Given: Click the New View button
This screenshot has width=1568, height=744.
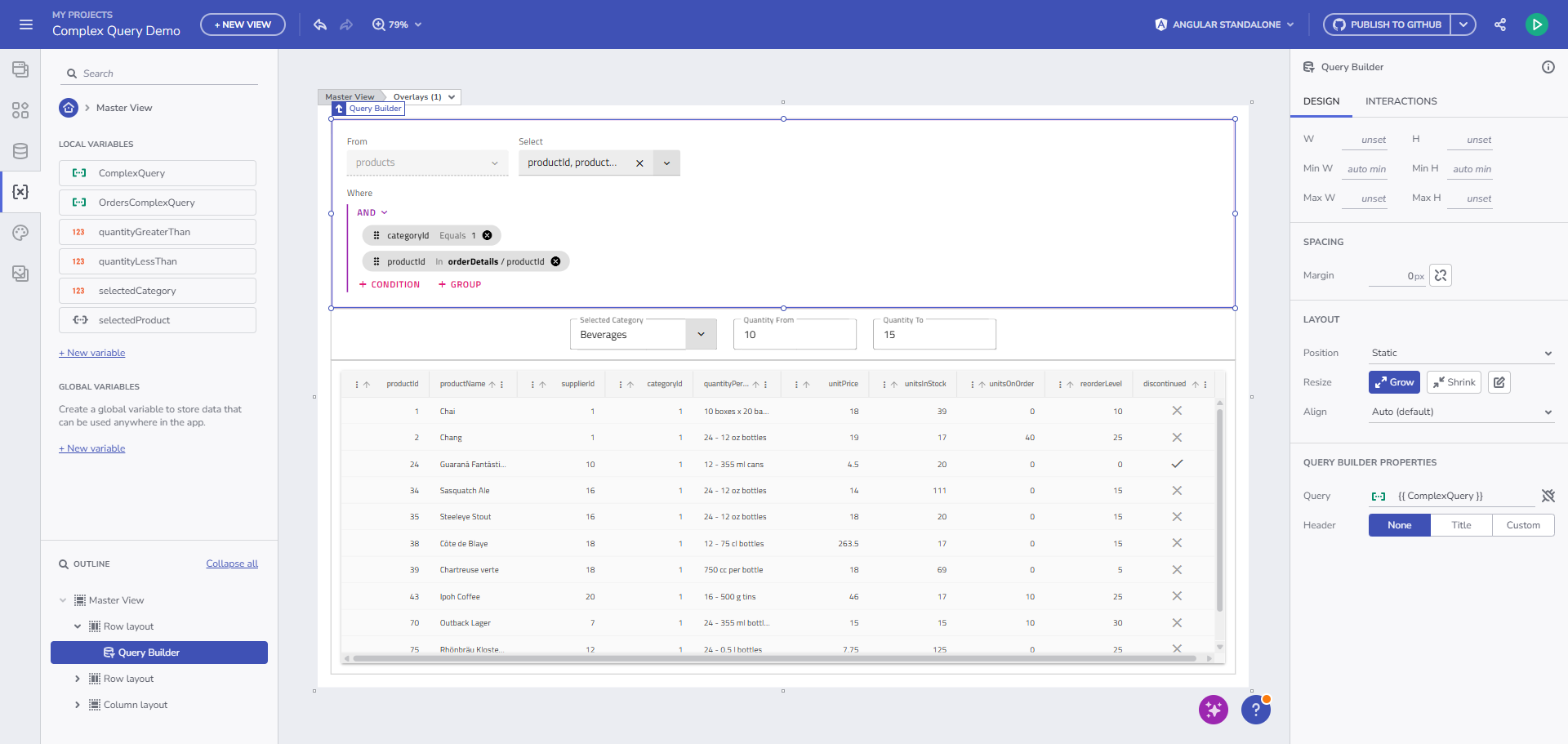Looking at the screenshot, I should (x=243, y=25).
